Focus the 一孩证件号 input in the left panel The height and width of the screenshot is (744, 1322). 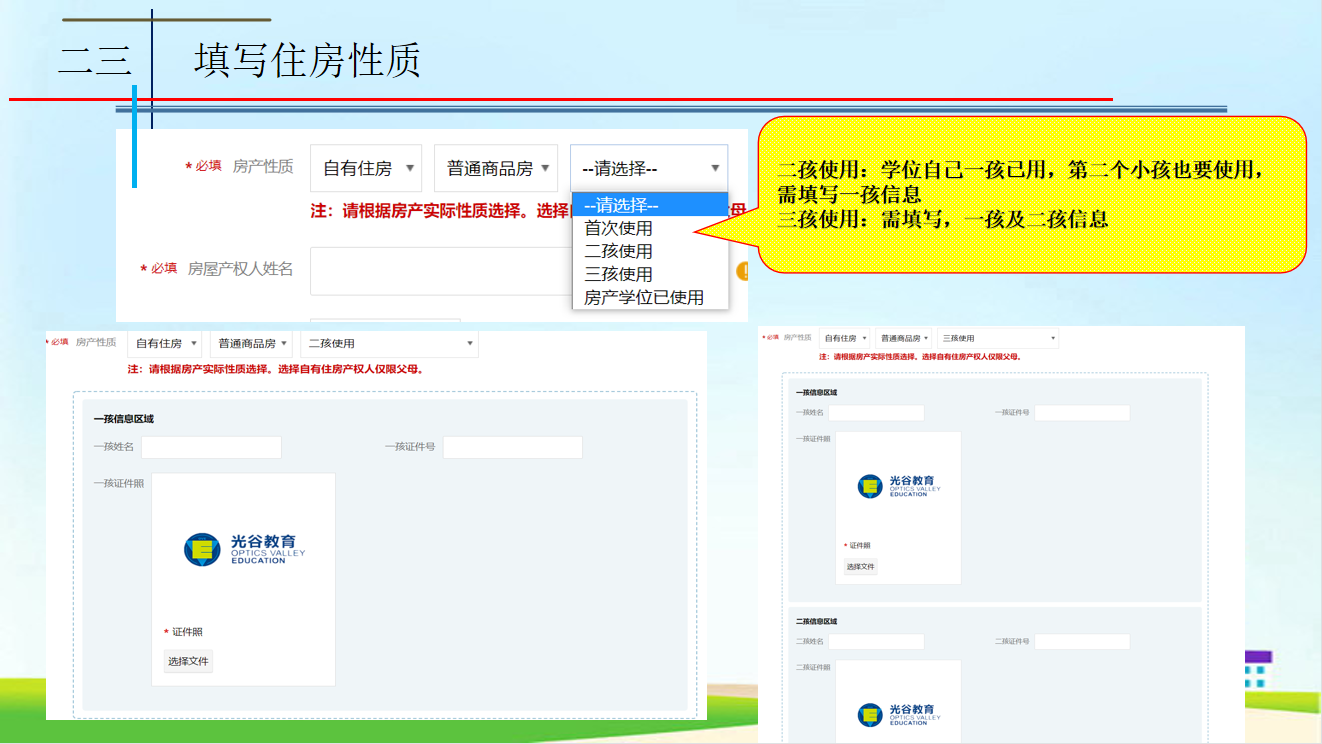point(512,447)
